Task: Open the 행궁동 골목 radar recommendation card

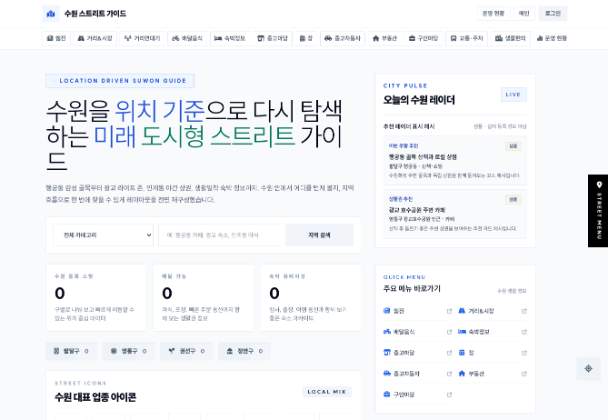Action: pos(454,161)
